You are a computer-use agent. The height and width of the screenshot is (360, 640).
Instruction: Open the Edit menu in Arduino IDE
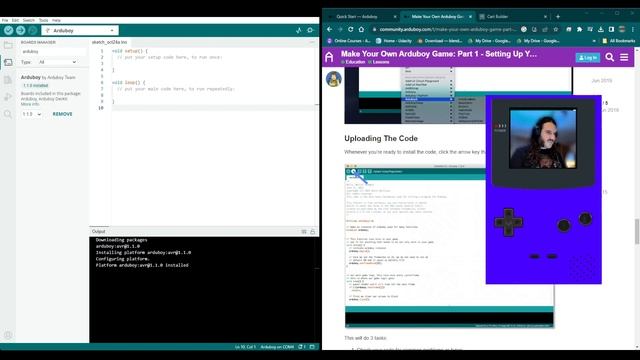pyautogui.click(x=15, y=20)
